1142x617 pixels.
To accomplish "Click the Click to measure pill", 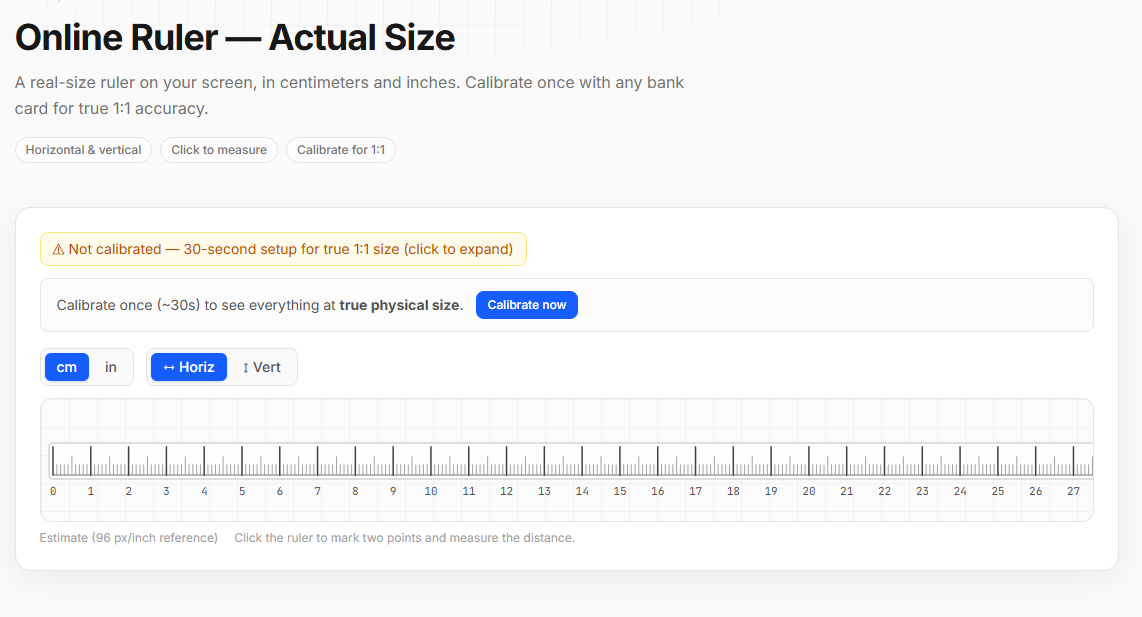I will coord(218,150).
